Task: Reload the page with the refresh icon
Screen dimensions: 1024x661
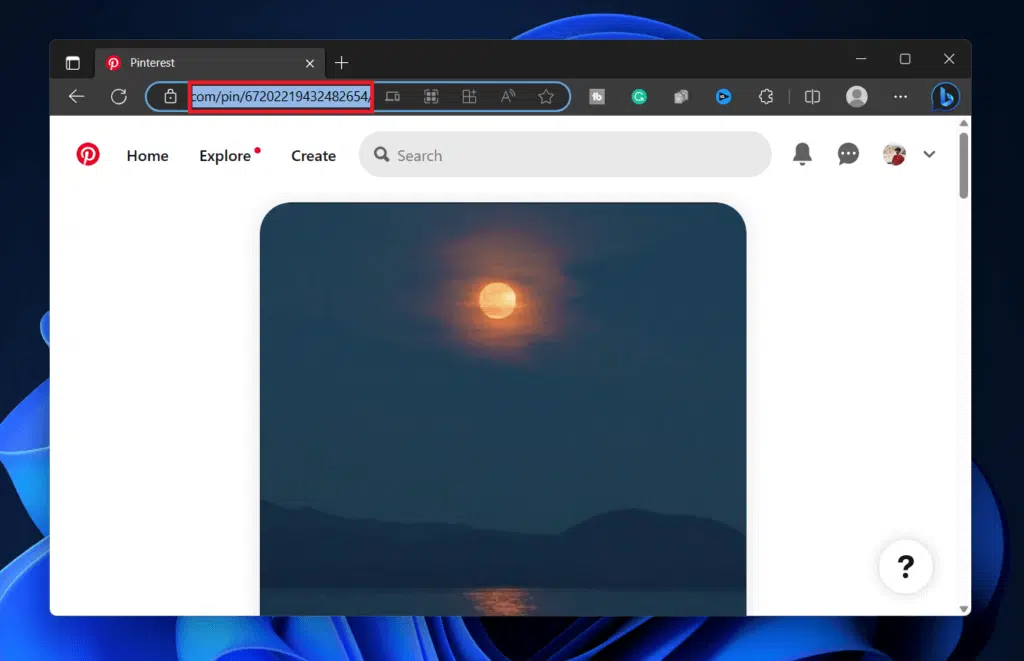Action: 119,97
